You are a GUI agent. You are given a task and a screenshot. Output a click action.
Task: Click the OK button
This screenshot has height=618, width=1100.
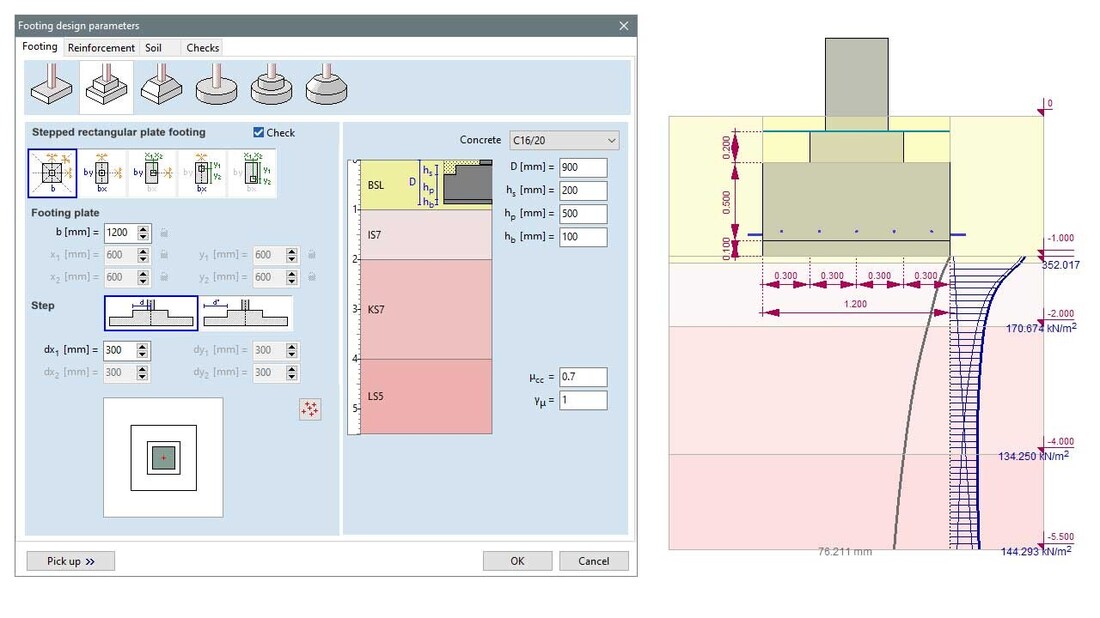point(517,561)
